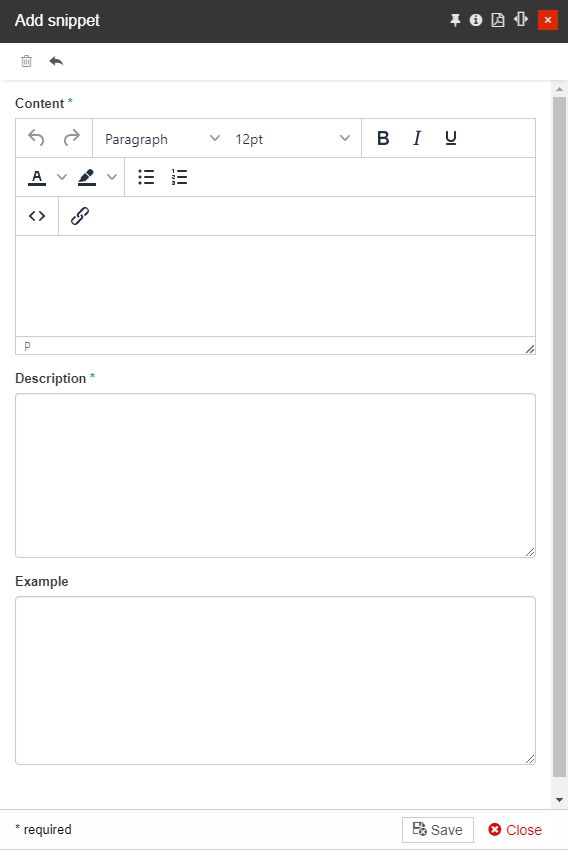568x850 pixels.
Task: Click the trash delete icon
Action: (x=27, y=61)
